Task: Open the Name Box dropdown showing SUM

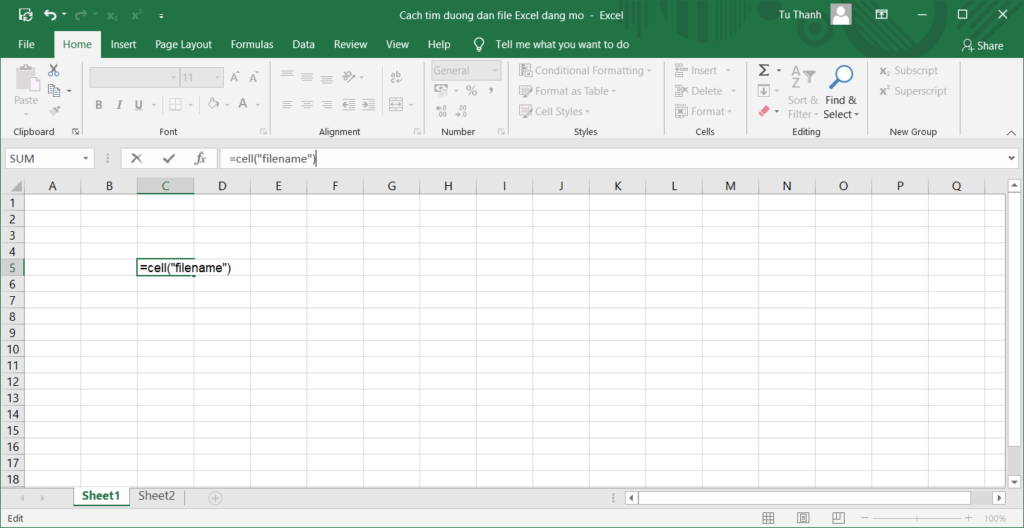Action: point(85,158)
